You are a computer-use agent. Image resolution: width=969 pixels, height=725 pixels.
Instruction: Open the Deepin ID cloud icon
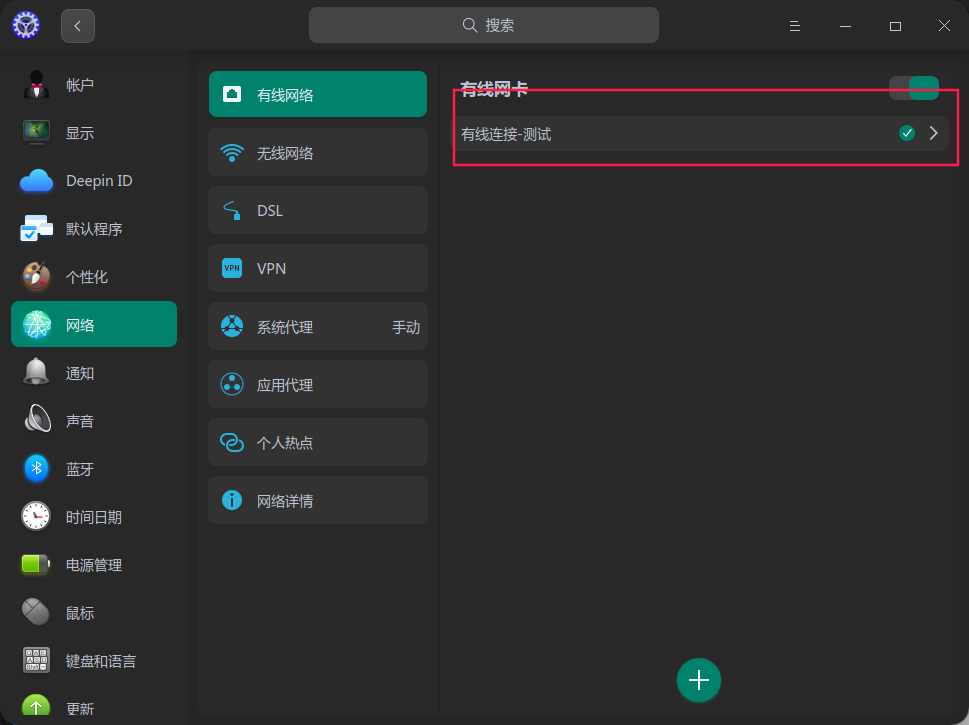point(36,181)
